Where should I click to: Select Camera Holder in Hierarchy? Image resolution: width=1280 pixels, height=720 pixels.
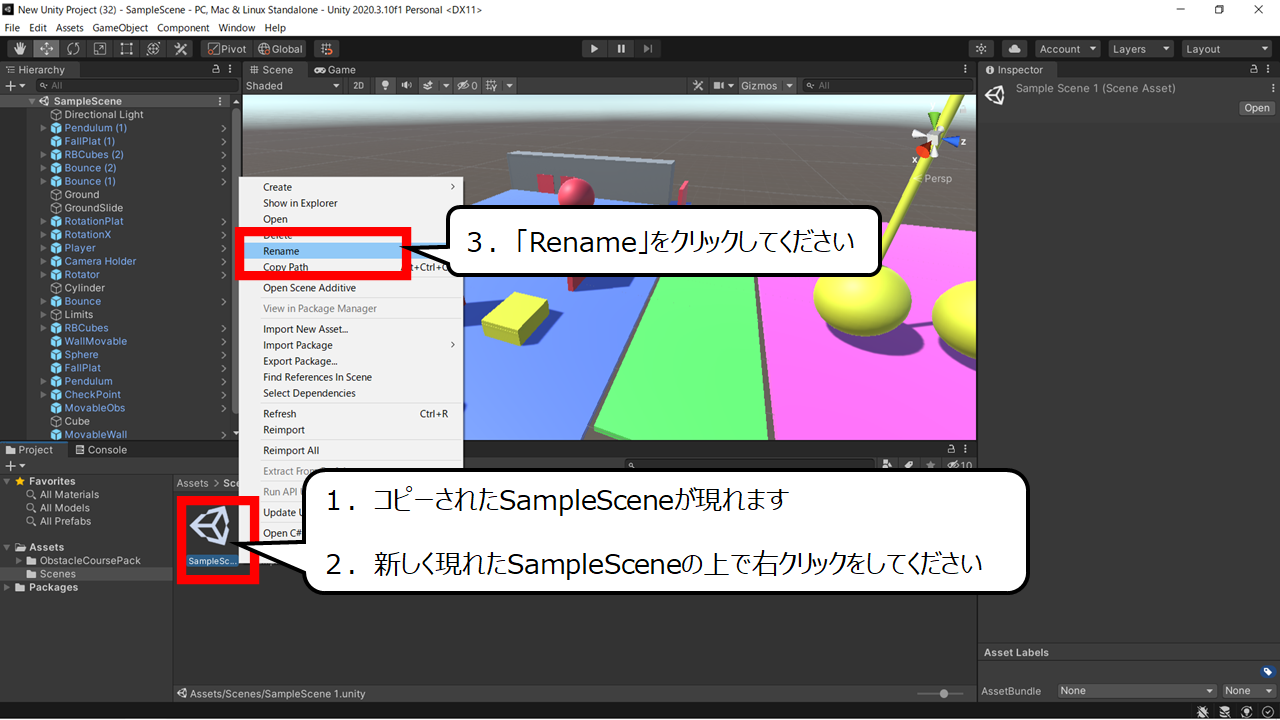[100, 261]
